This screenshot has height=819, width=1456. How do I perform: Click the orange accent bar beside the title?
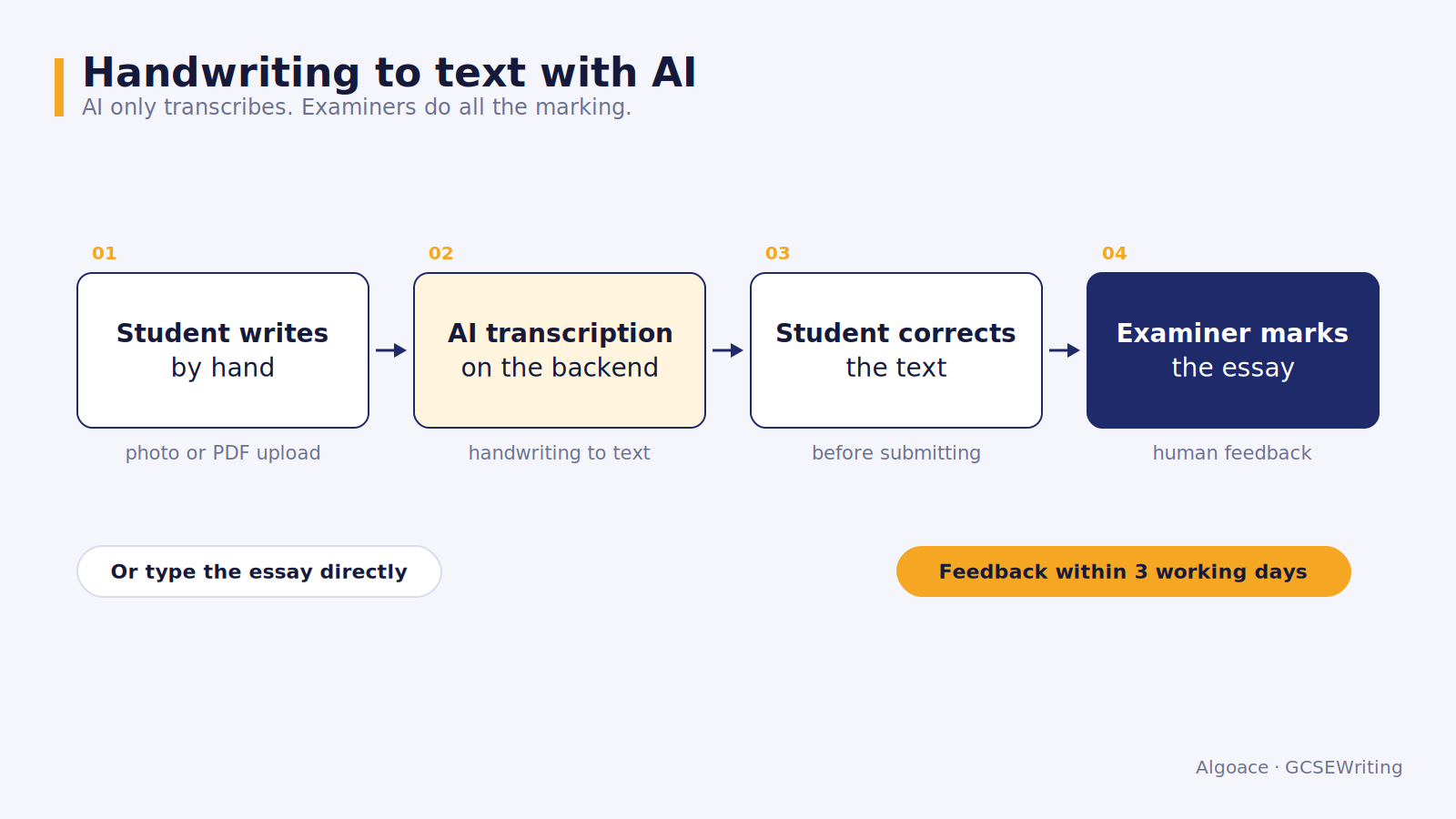[59, 87]
